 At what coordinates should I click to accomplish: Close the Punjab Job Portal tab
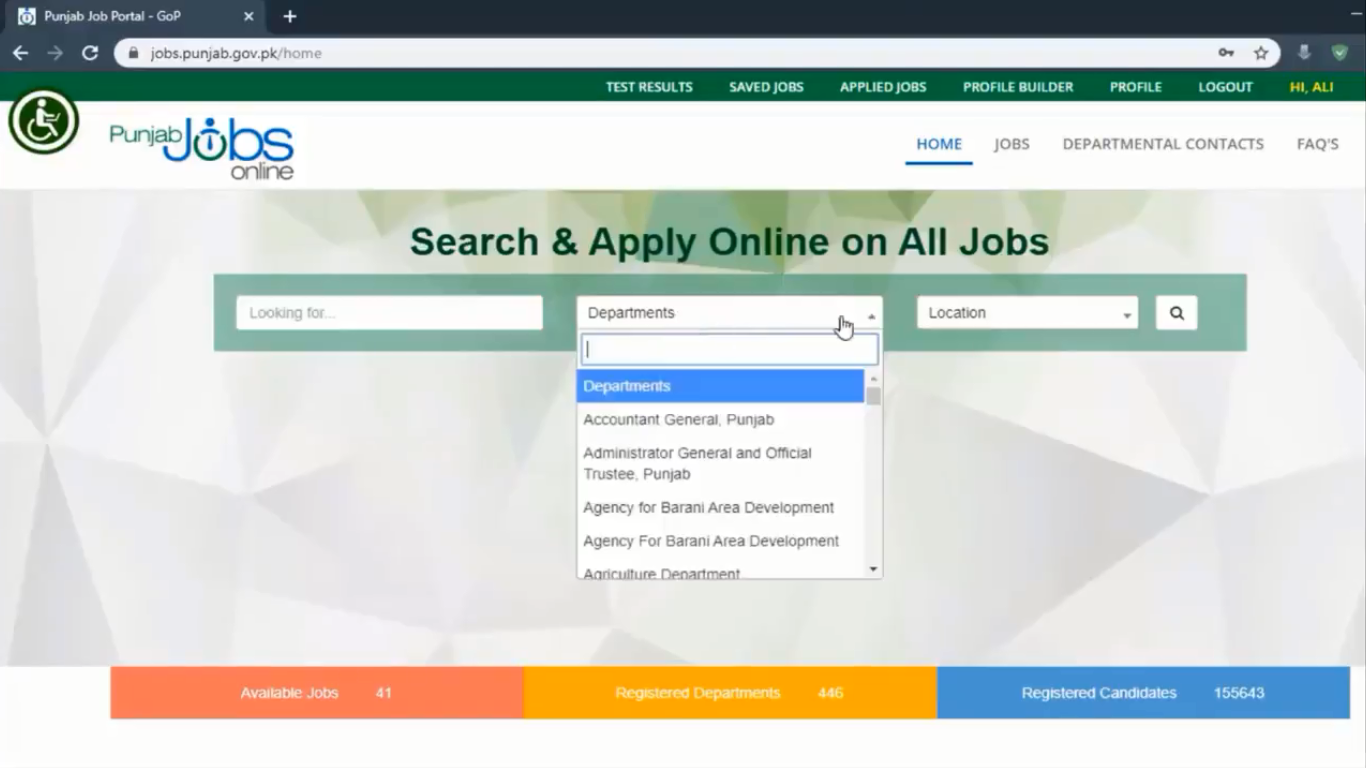click(249, 17)
